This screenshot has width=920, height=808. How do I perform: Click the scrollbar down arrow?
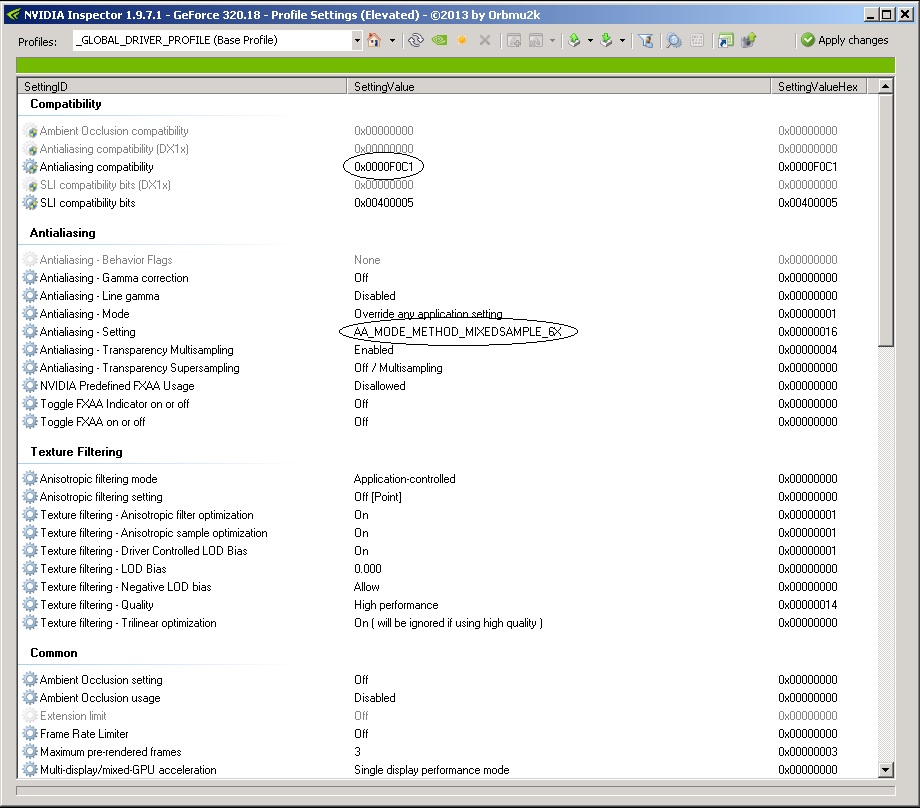pos(885,770)
